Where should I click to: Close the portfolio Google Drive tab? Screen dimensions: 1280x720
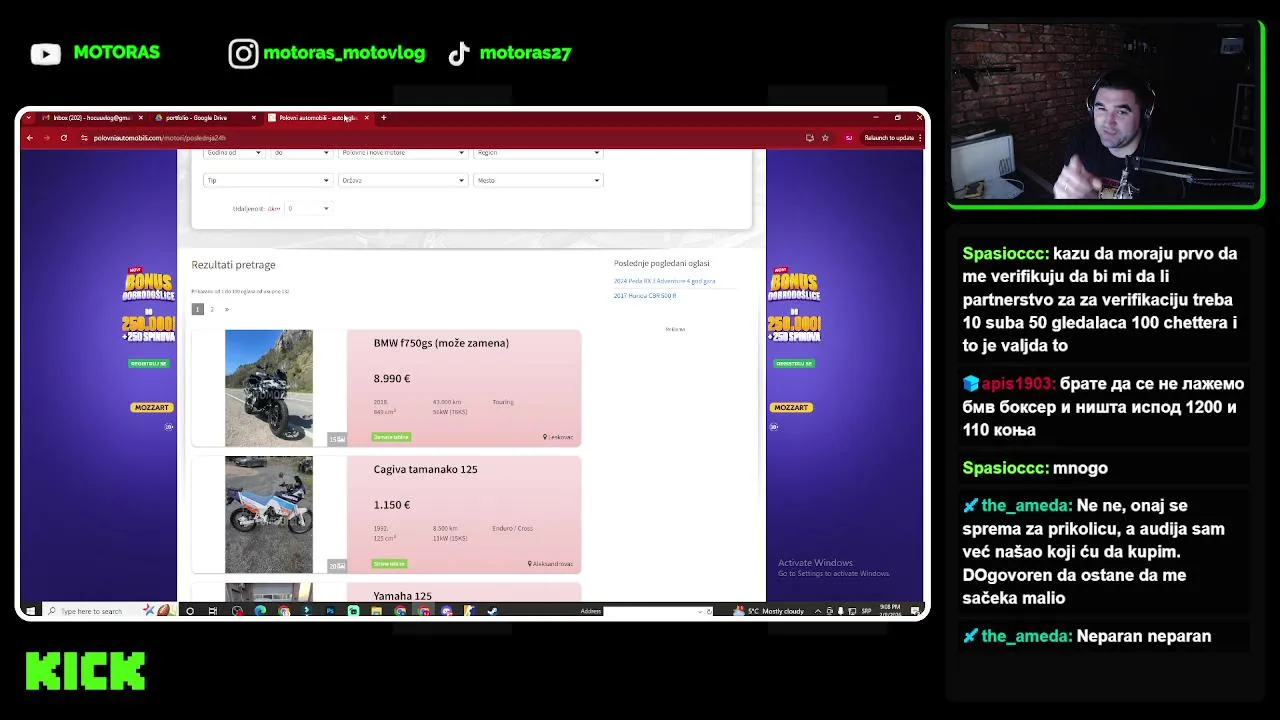(x=253, y=118)
